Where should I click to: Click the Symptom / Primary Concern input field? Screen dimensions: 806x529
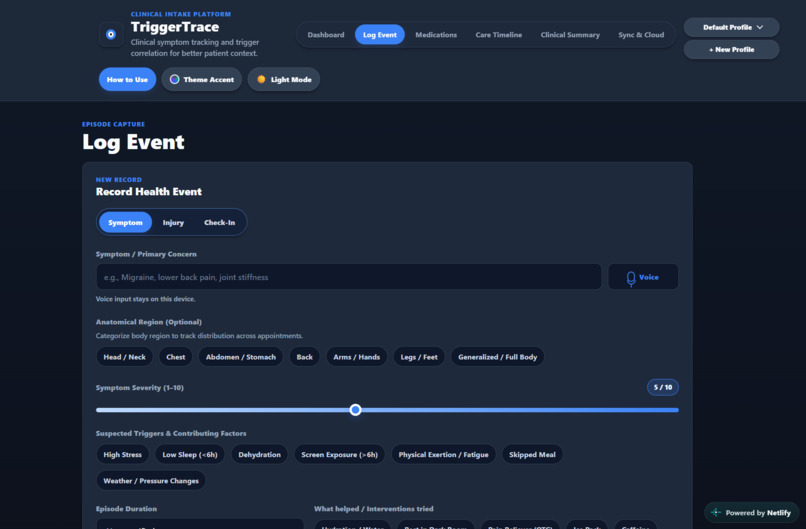(349, 277)
